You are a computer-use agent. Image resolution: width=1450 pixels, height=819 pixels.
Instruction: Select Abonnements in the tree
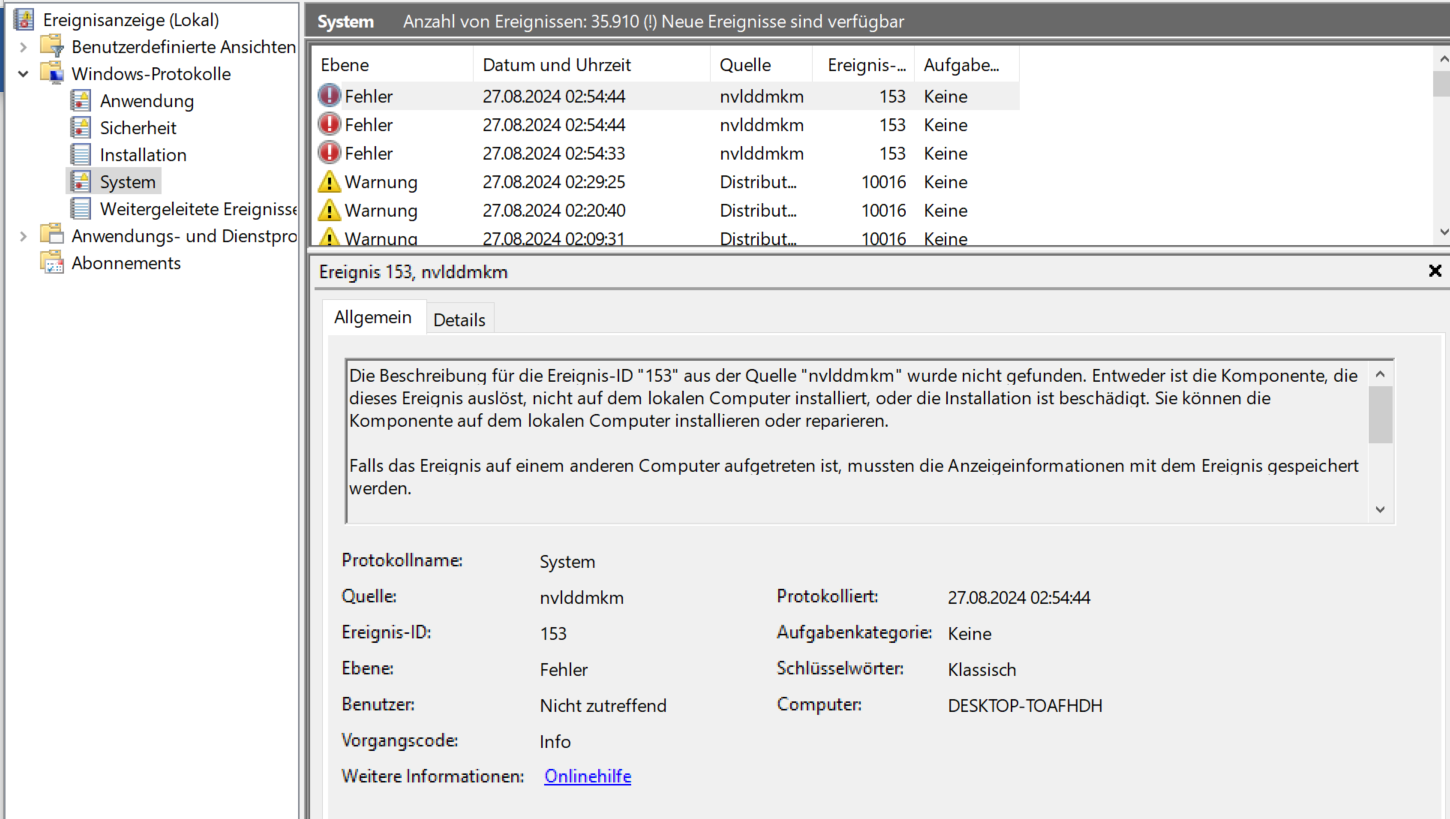point(126,263)
